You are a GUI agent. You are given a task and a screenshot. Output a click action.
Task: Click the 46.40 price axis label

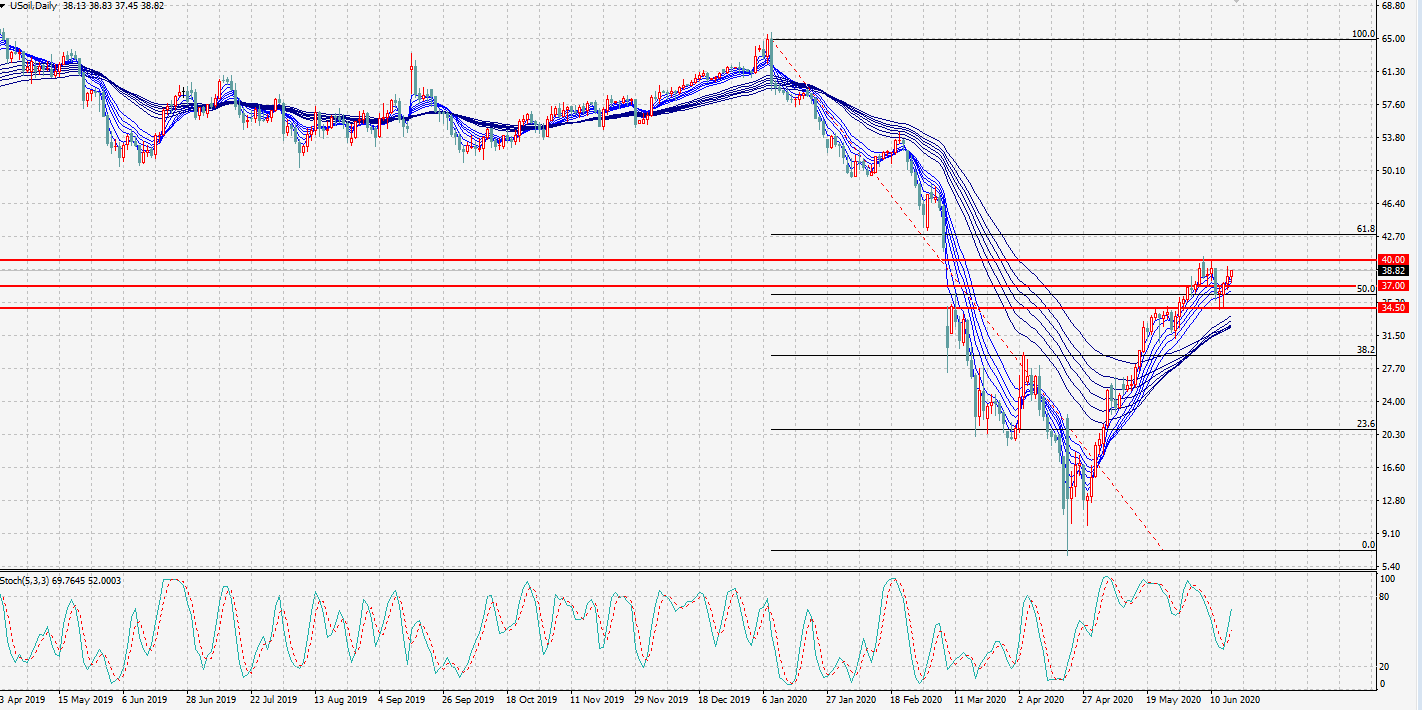pyautogui.click(x=1394, y=204)
